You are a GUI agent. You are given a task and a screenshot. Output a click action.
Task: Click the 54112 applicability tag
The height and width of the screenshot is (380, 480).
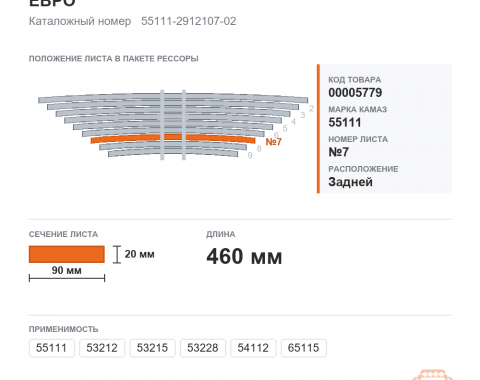click(253, 348)
